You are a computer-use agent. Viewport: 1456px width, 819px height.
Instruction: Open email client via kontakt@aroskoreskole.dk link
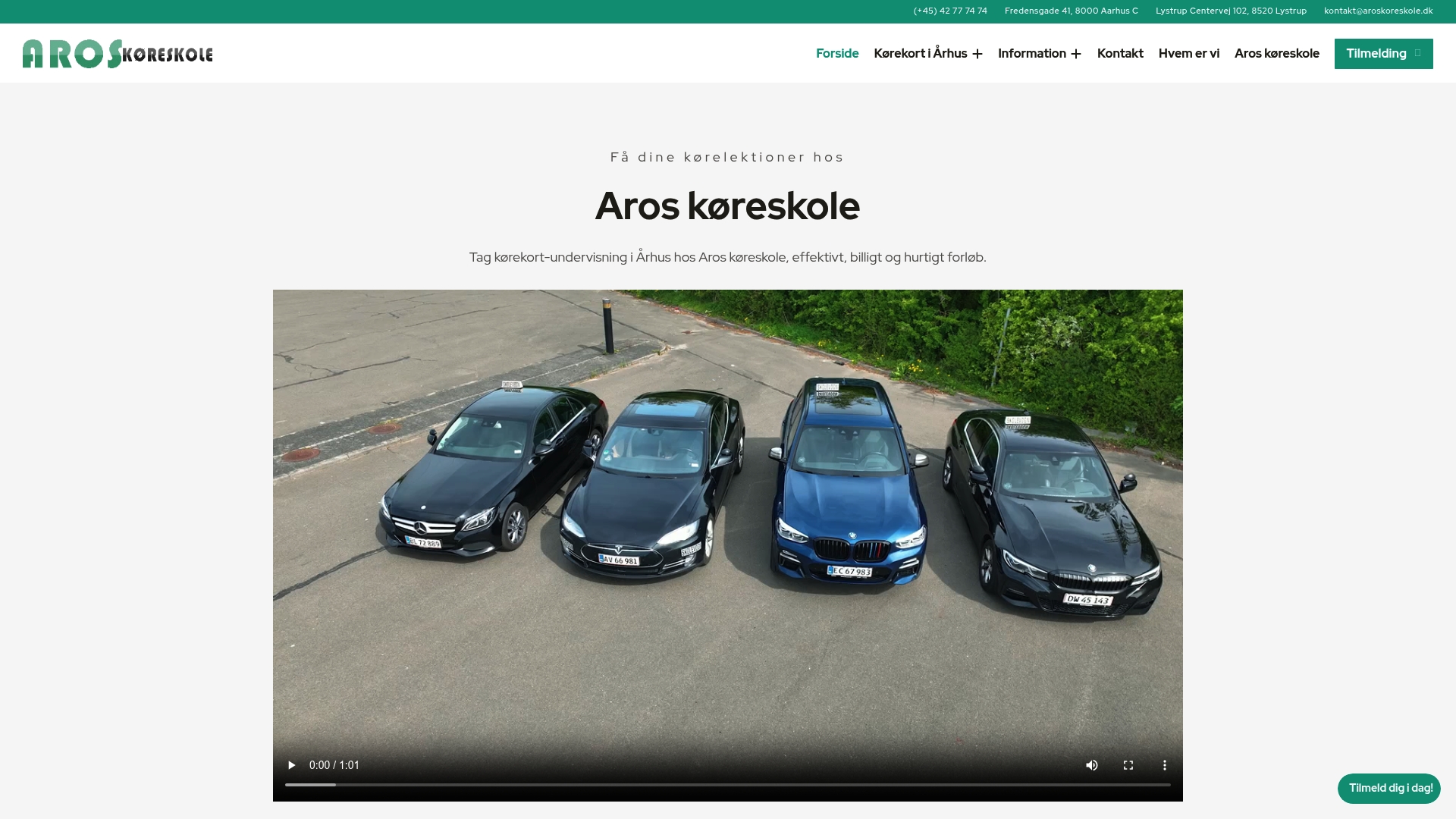tap(1379, 11)
